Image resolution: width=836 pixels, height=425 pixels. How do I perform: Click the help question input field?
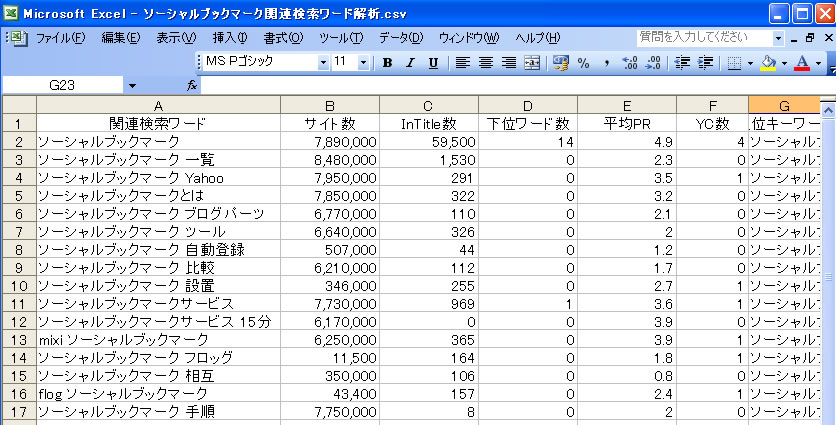pos(704,38)
